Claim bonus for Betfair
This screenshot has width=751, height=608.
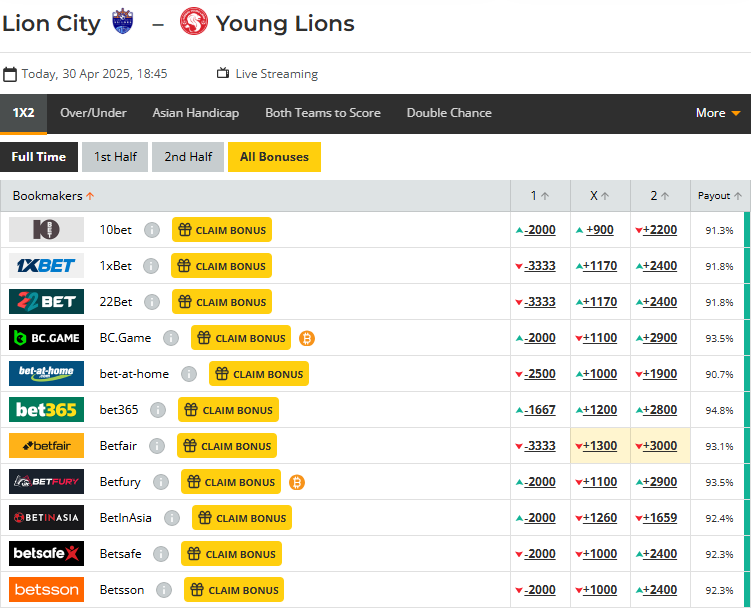coord(227,446)
